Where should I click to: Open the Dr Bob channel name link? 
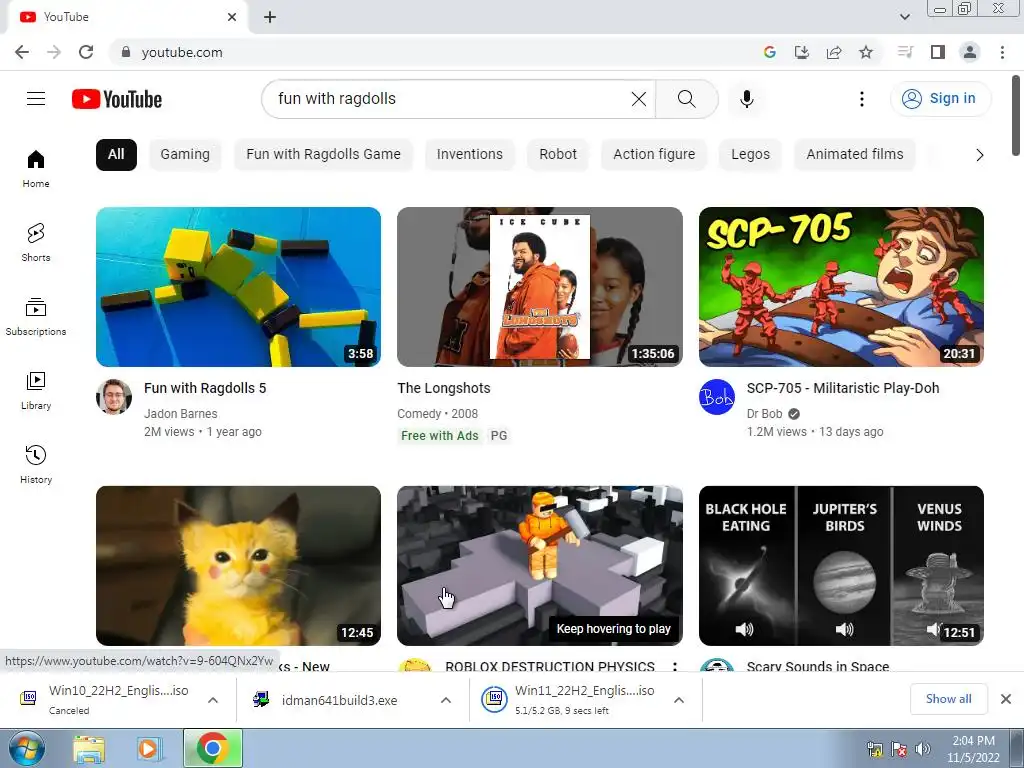pos(765,413)
